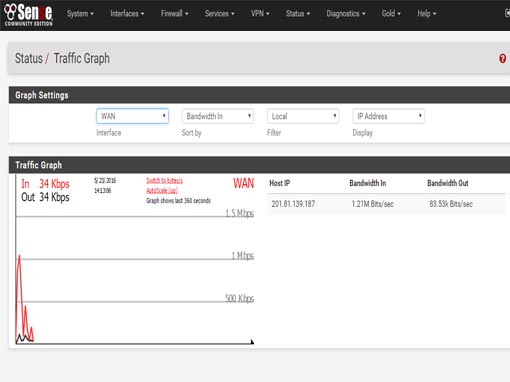Click the 83.53k Bits/sec value
Viewport: 510px width, 382px height.
(x=451, y=204)
